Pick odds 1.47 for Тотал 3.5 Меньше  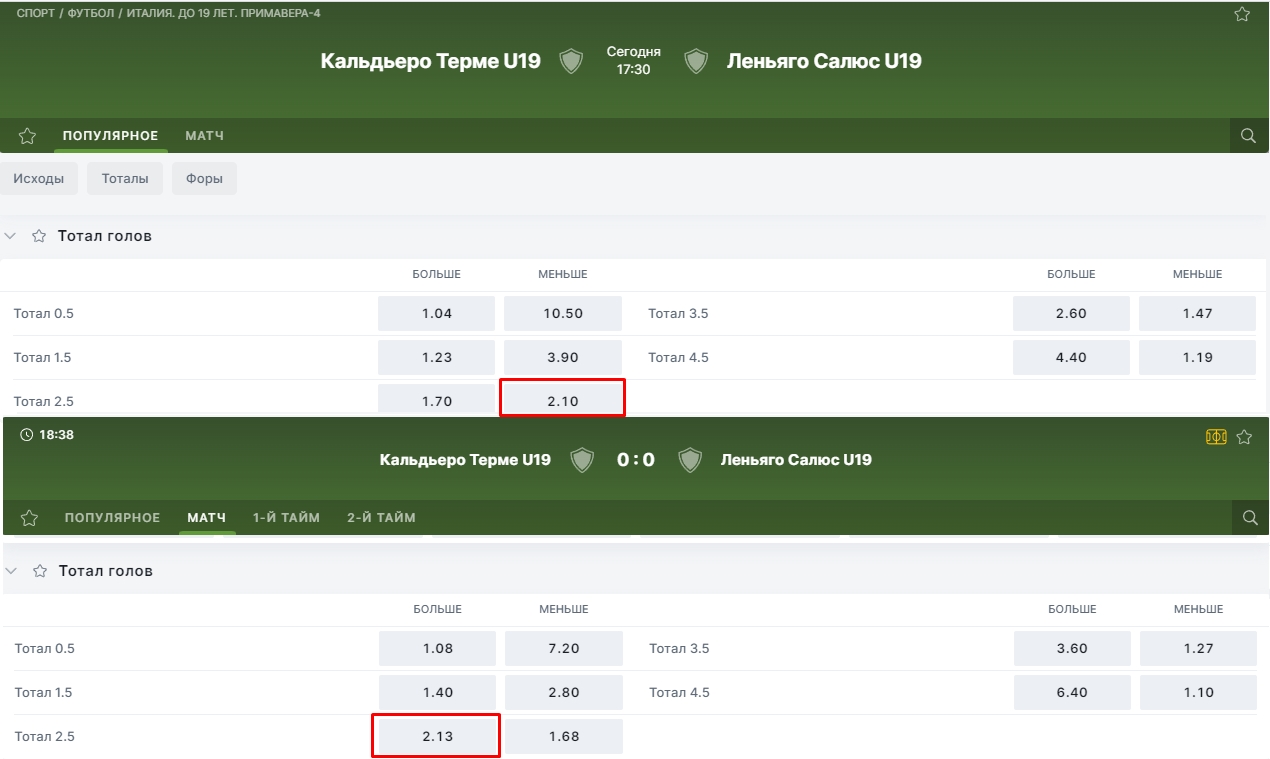pos(1197,313)
